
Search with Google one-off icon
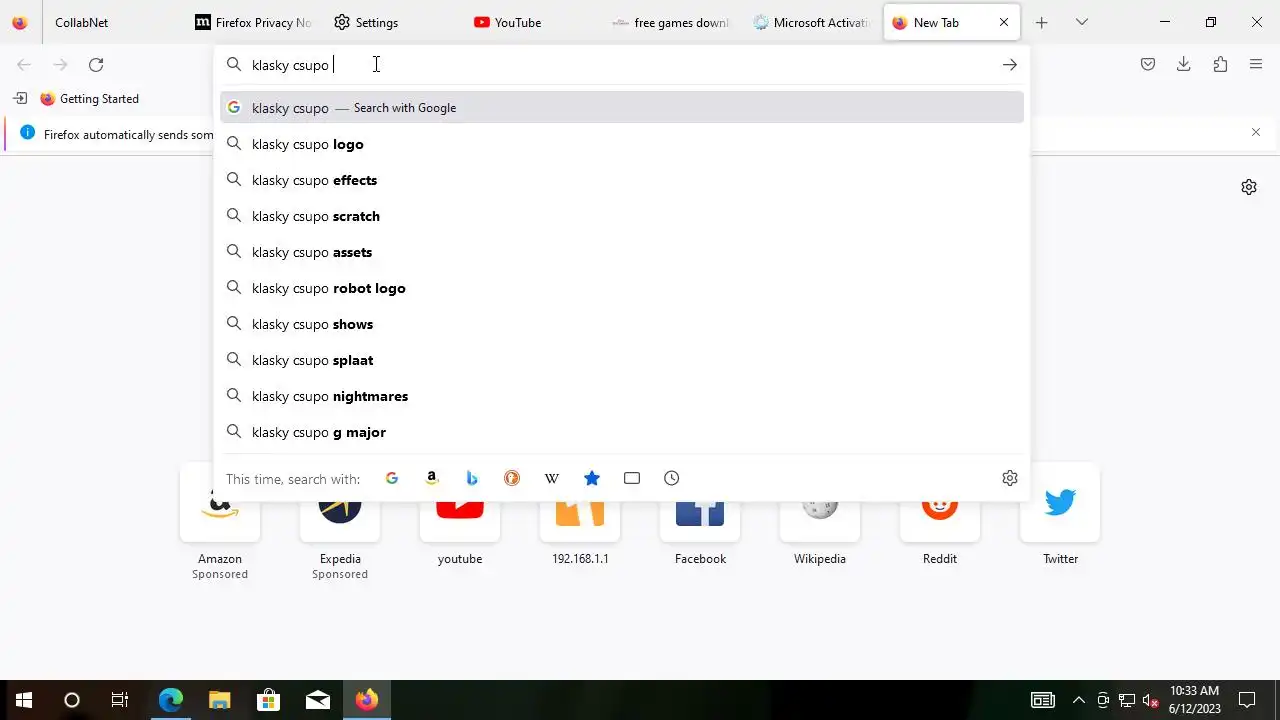click(392, 478)
